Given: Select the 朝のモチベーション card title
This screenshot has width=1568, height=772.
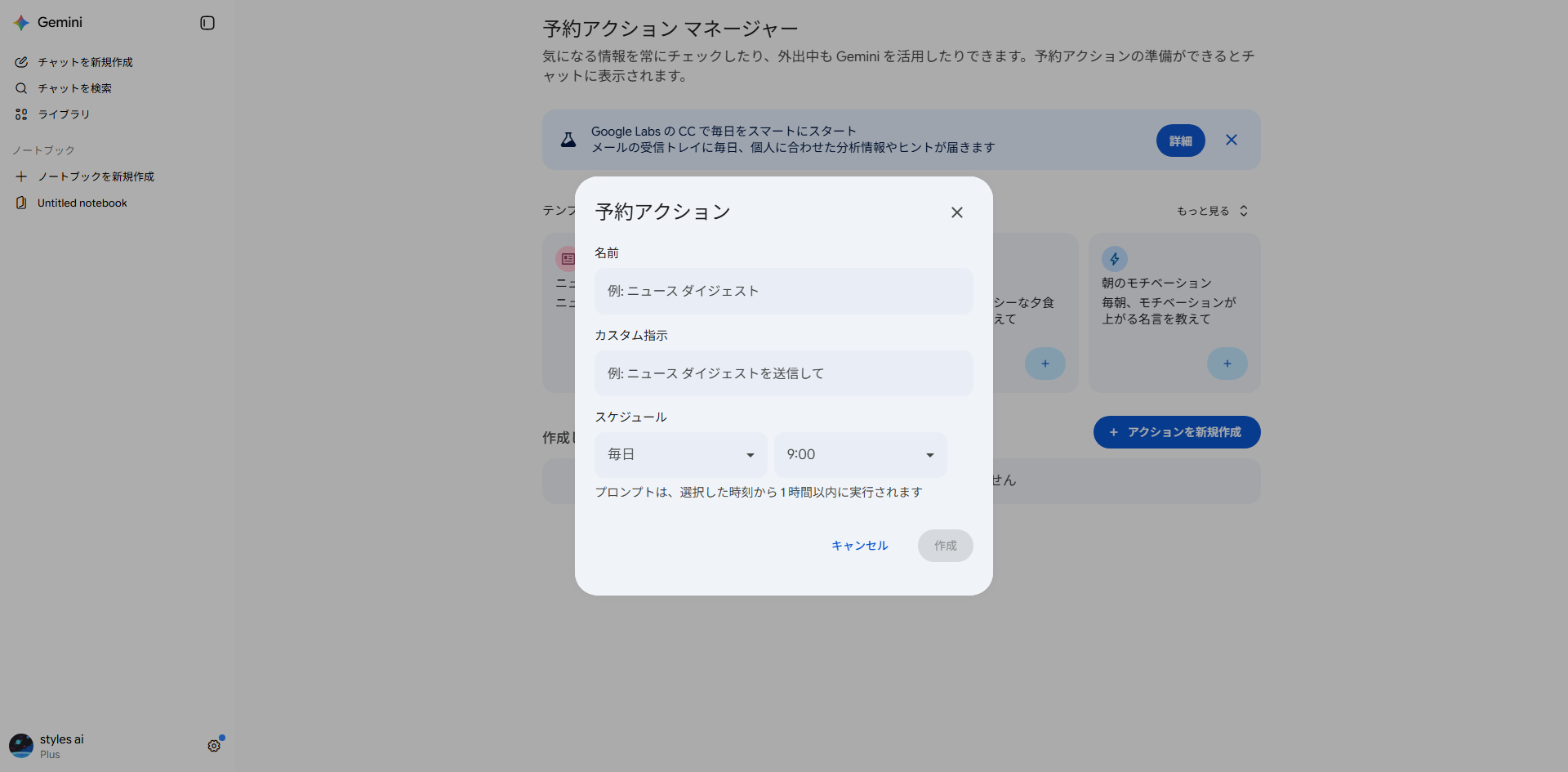Looking at the screenshot, I should [x=1156, y=283].
